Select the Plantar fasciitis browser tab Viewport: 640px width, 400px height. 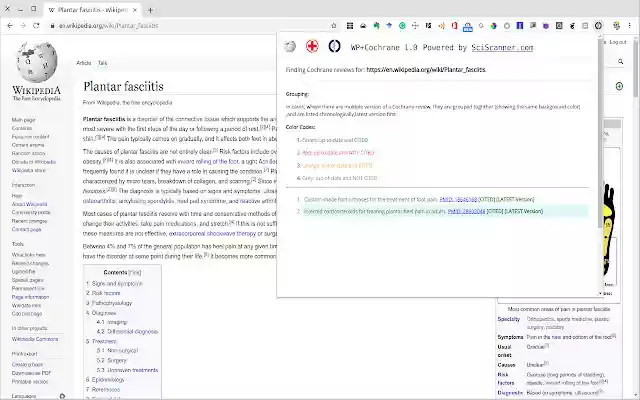92,10
